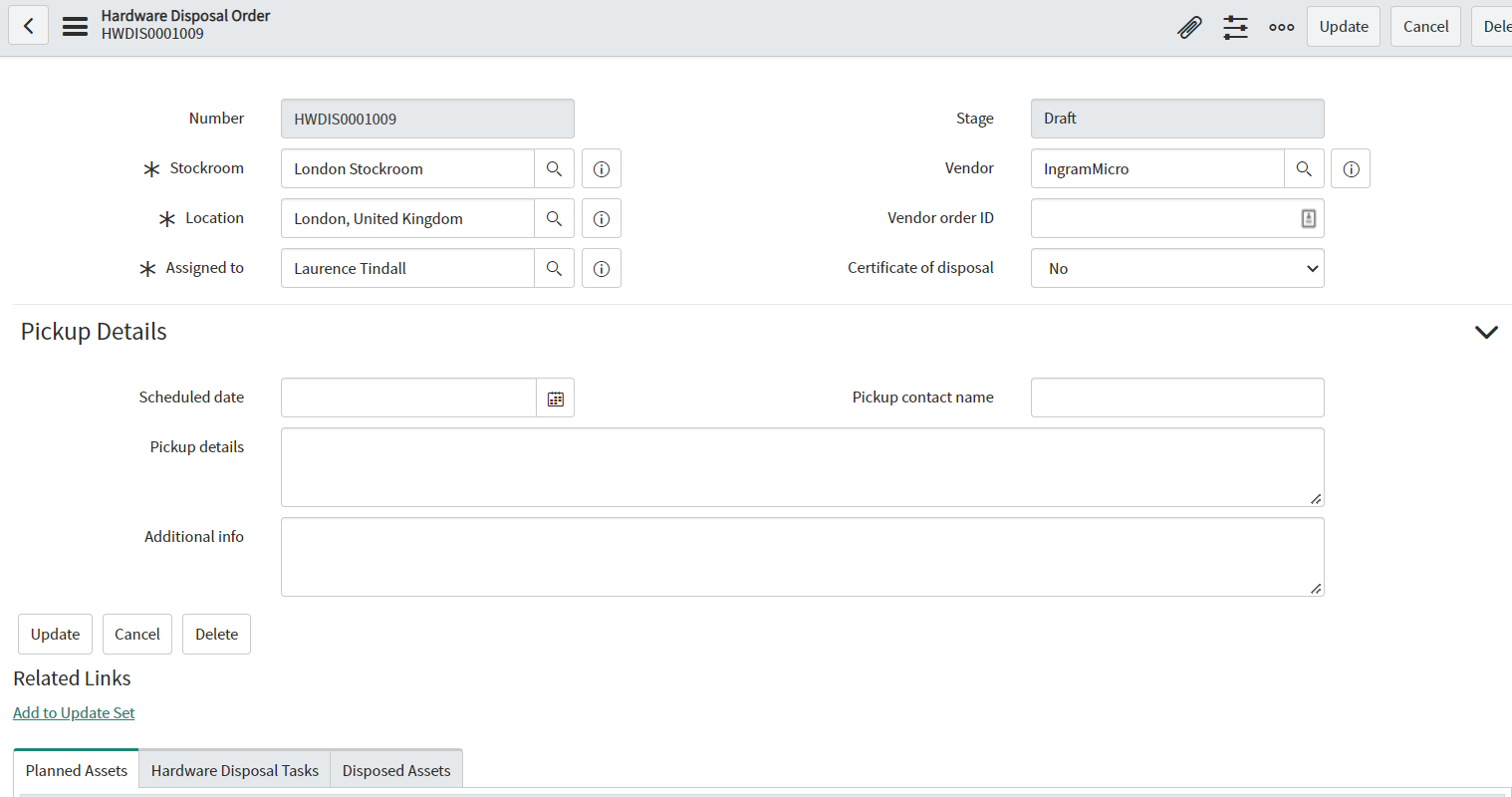This screenshot has width=1512, height=797.
Task: Select the Planned Assets tab
Action: pos(76,769)
